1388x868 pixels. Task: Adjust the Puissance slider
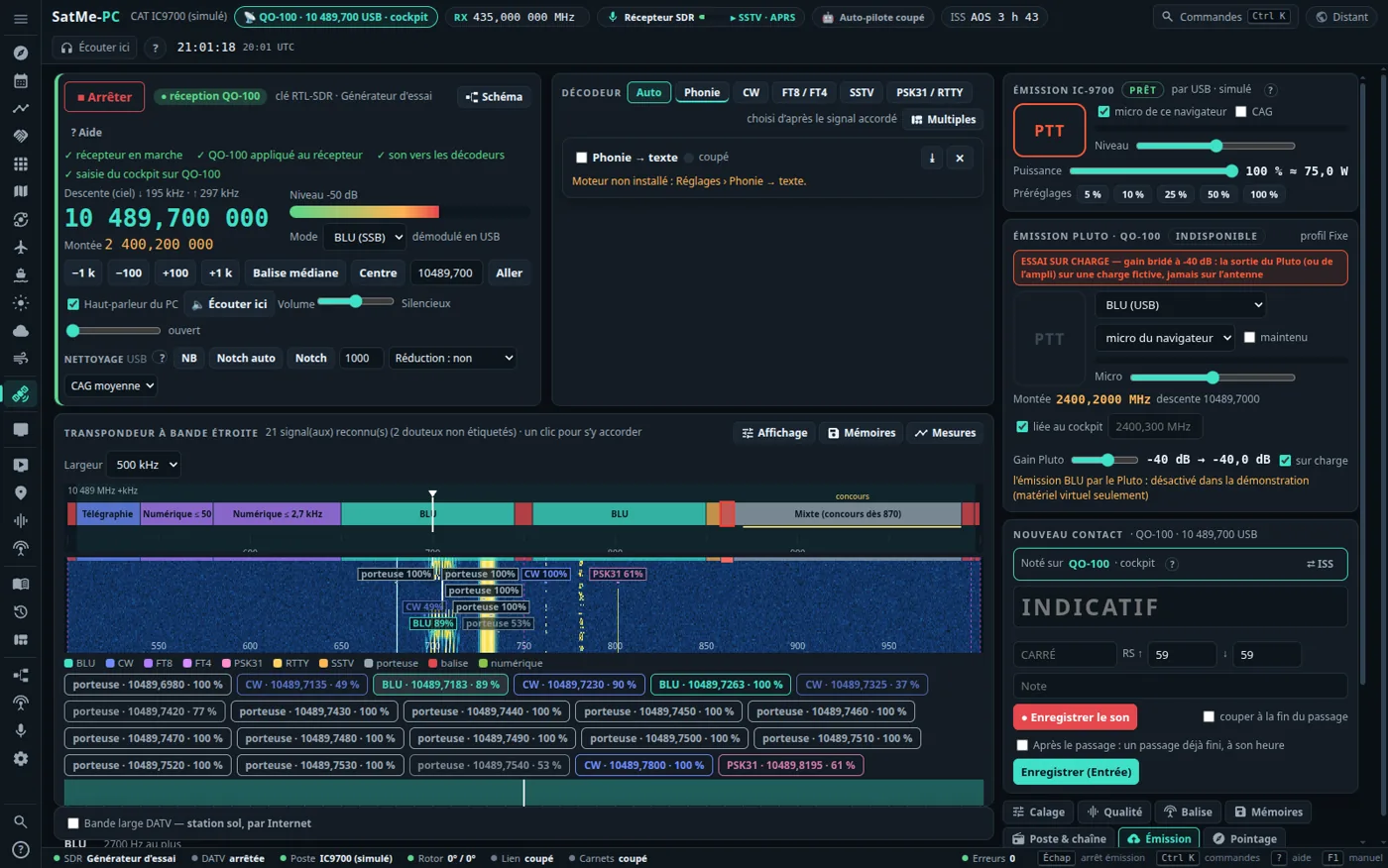[1154, 171]
